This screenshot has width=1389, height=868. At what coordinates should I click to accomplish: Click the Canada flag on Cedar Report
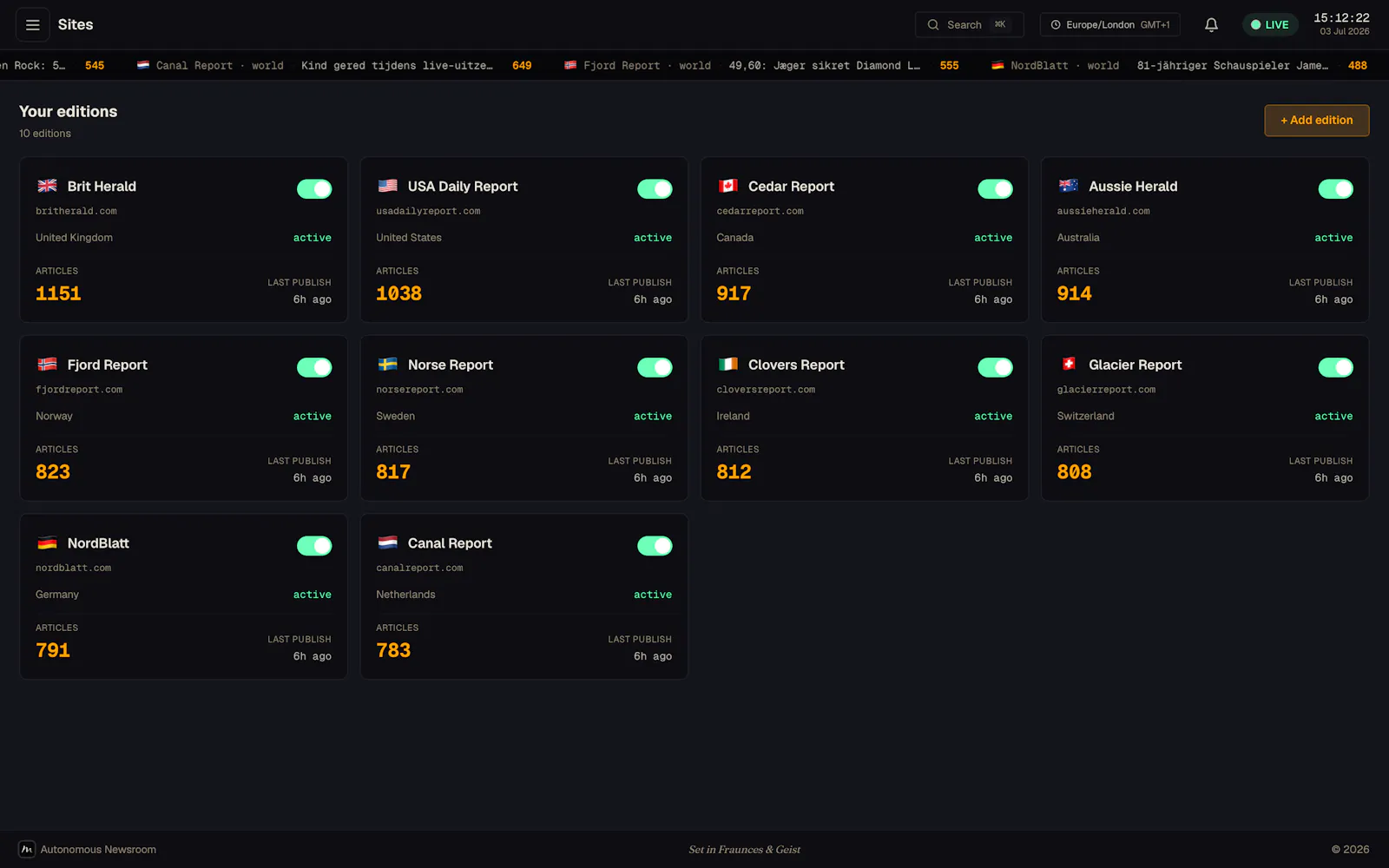pos(728,186)
